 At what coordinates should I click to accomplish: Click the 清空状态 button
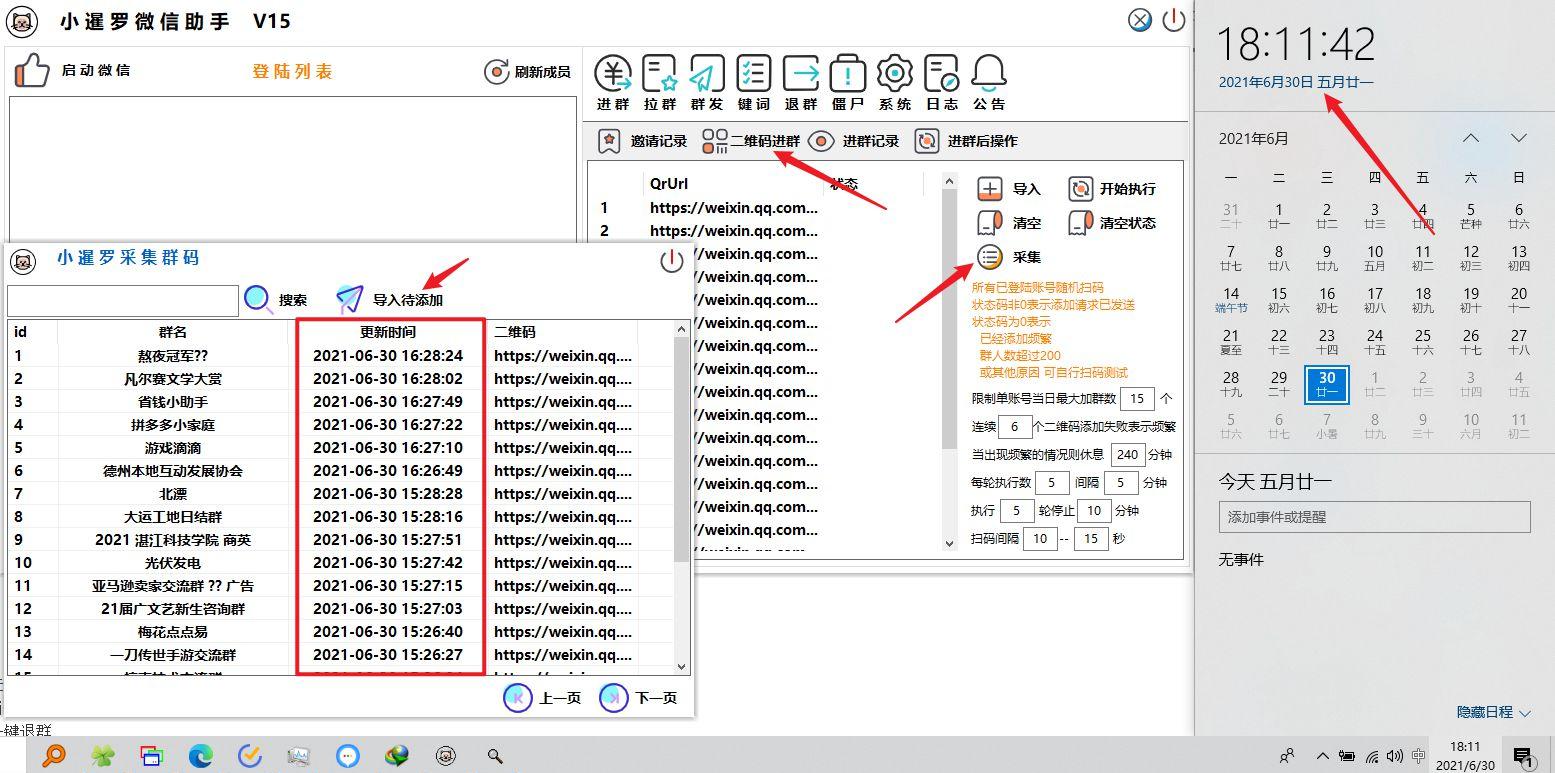(x=1112, y=222)
